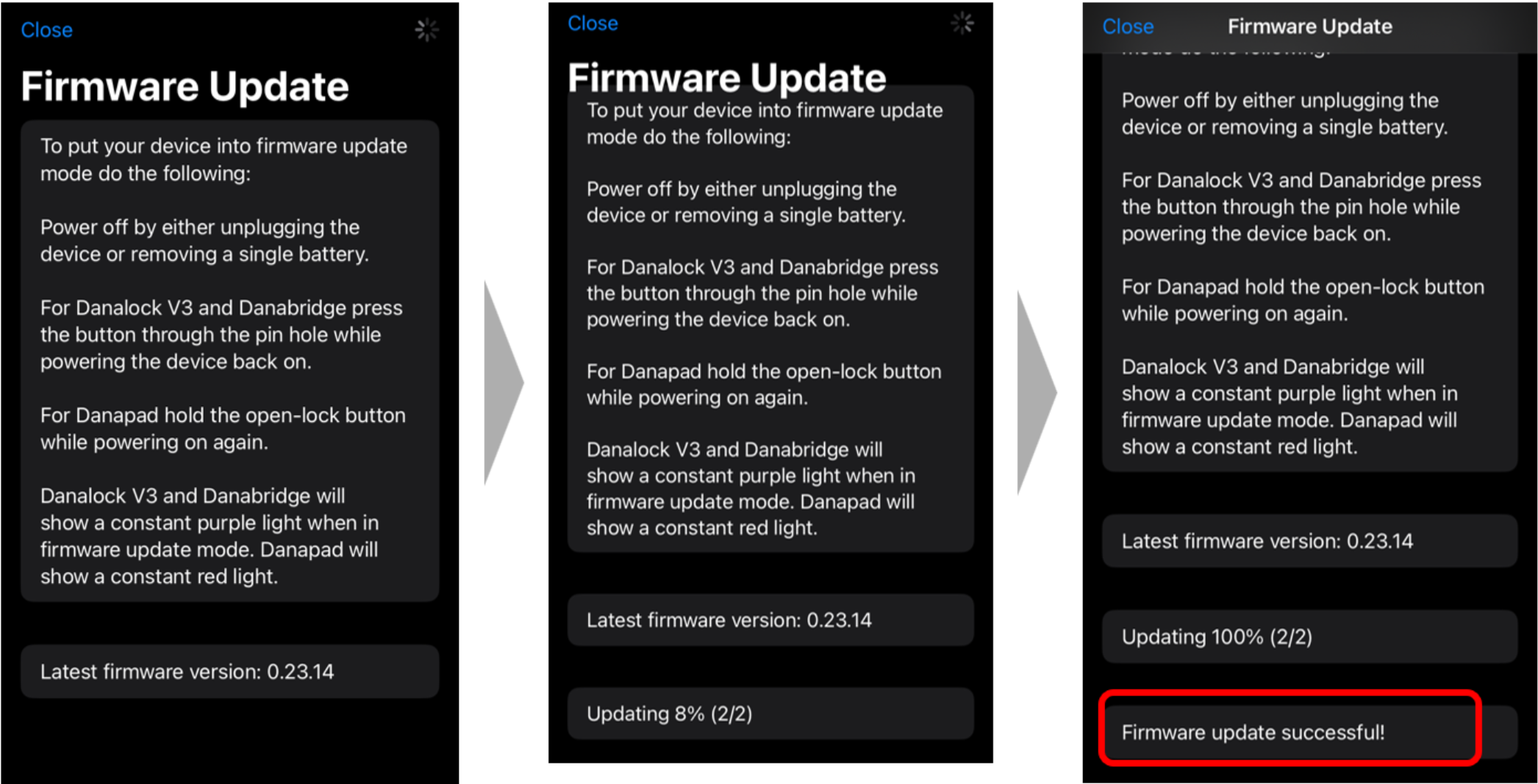
Task: Click the loading spinner in the Updating 8% screen
Action: click(962, 24)
